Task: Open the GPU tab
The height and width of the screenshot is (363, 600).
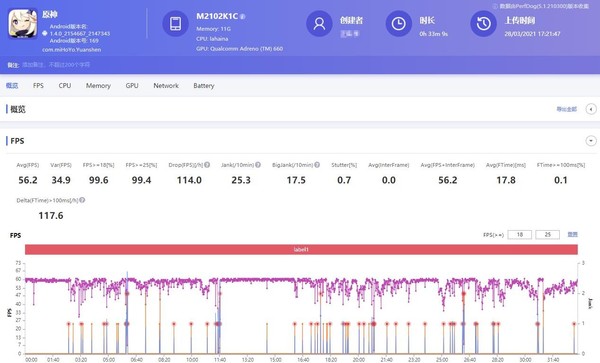Action: (132, 86)
